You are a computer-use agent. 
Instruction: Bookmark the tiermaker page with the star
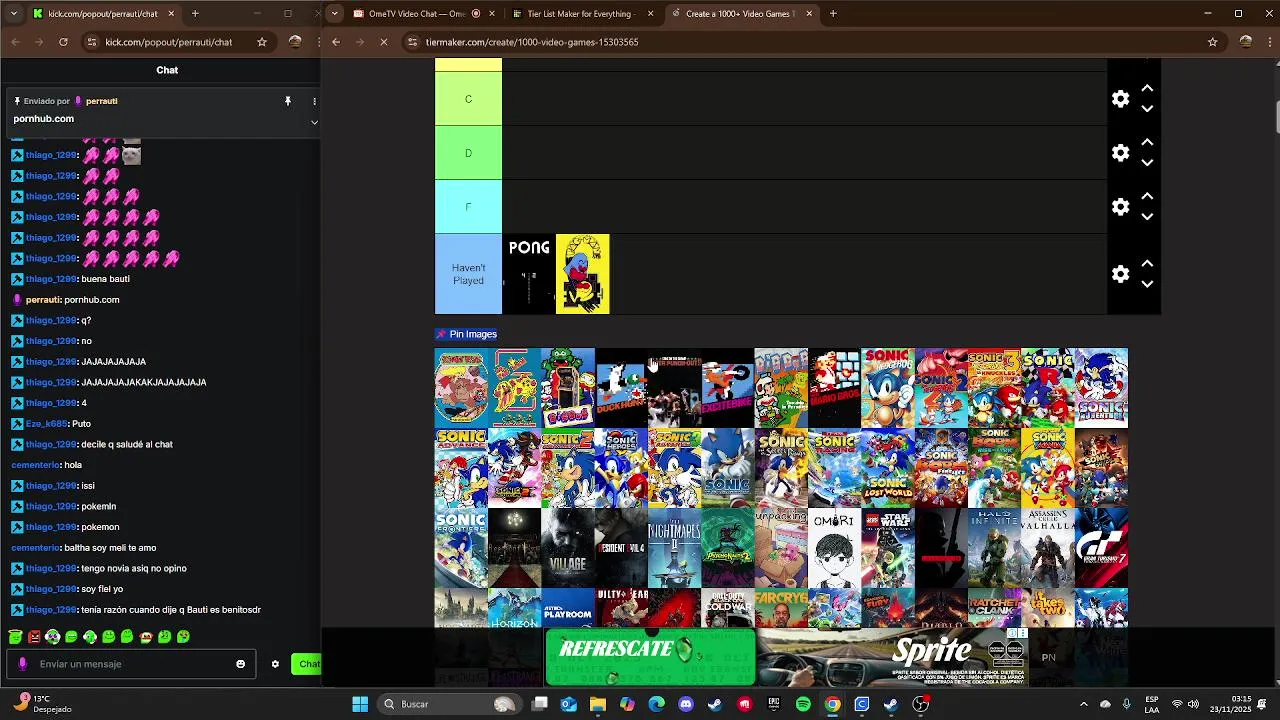coord(1212,42)
